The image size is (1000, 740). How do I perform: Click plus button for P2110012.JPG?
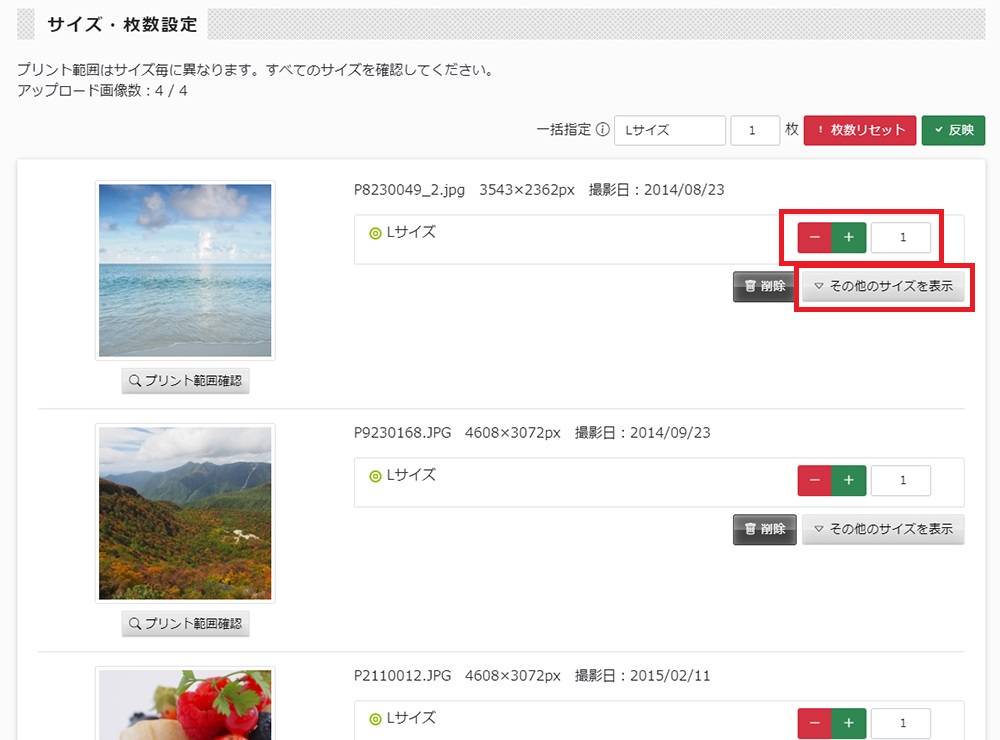(849, 723)
